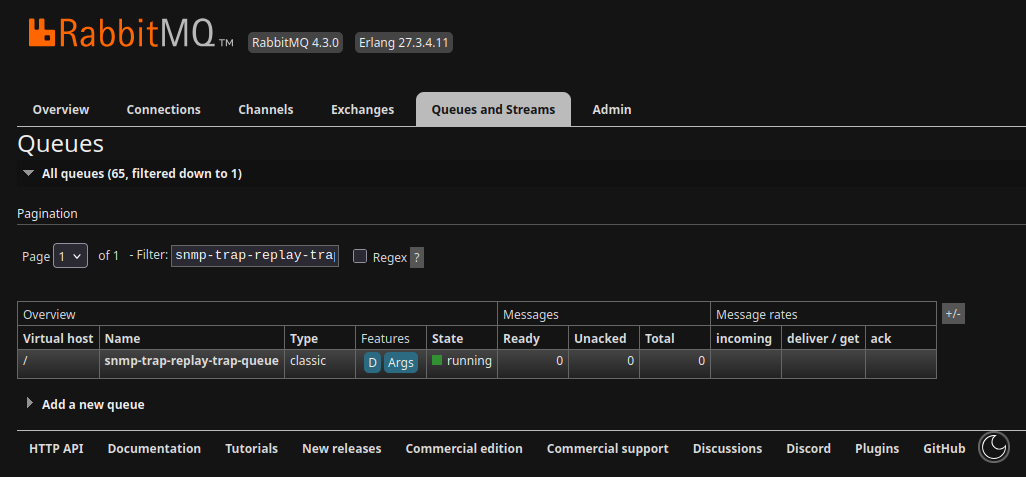
Task: Switch to the Connections tab
Action: pos(164,109)
